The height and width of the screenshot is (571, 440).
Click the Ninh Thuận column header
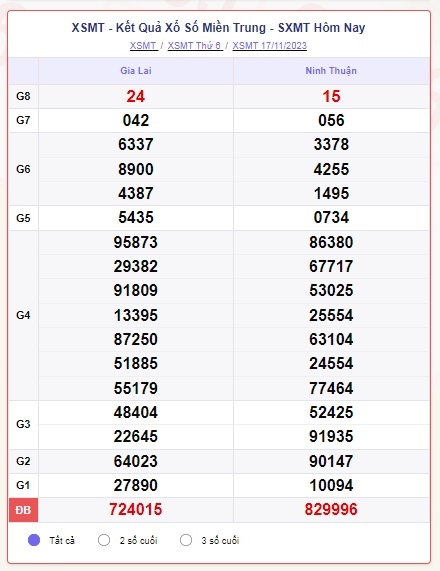(331, 71)
